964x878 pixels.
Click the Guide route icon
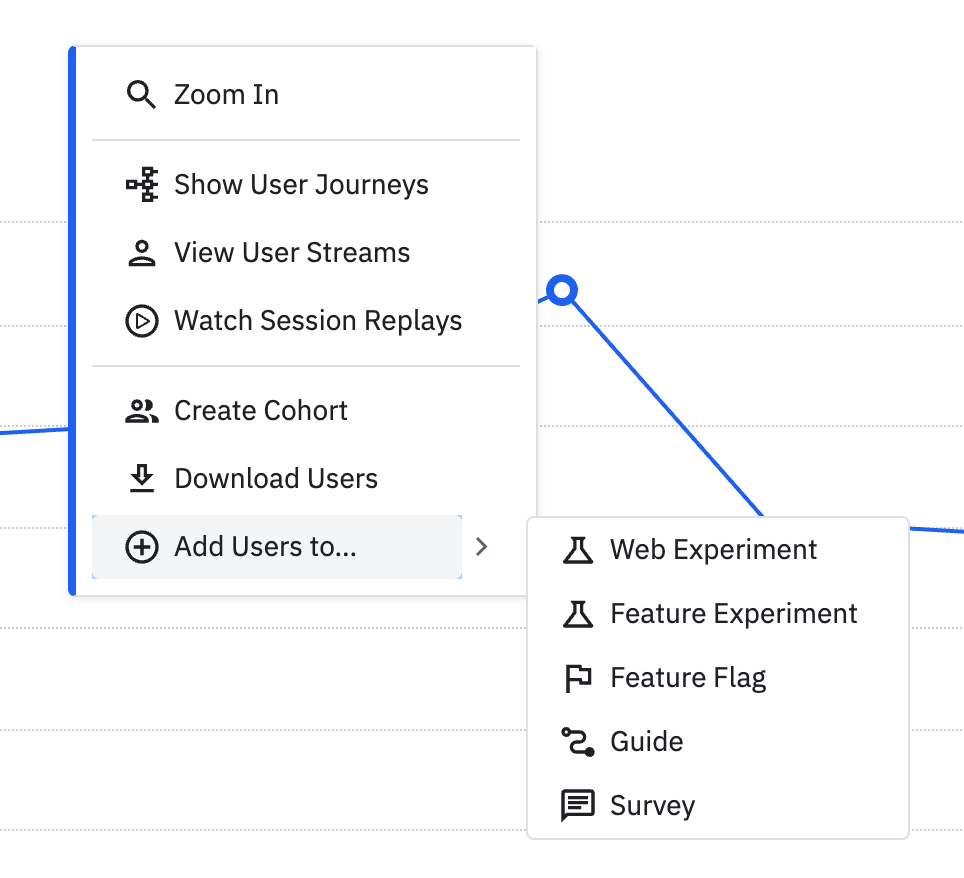578,742
